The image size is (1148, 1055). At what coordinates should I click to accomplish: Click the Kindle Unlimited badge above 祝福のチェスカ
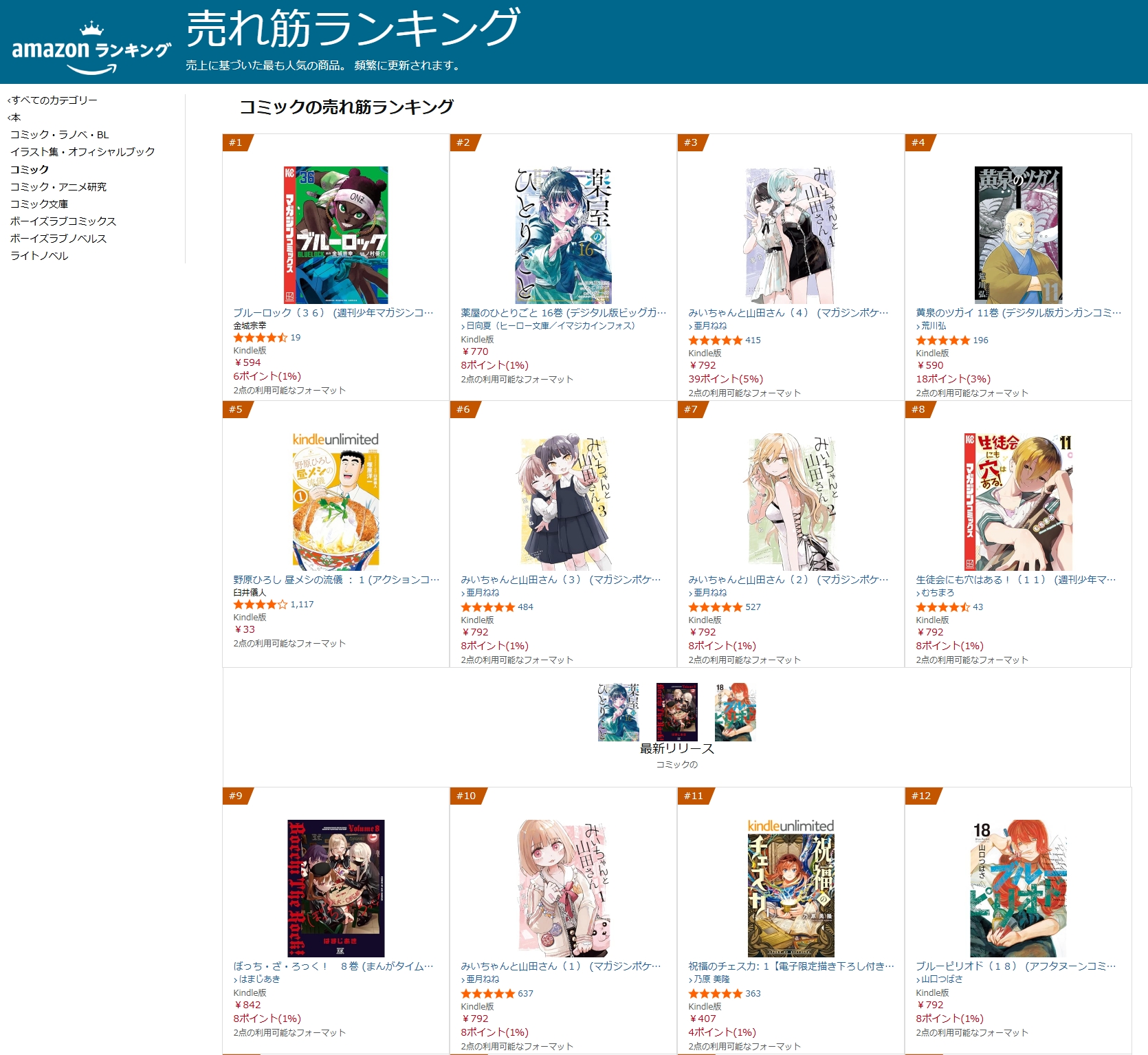(x=791, y=826)
